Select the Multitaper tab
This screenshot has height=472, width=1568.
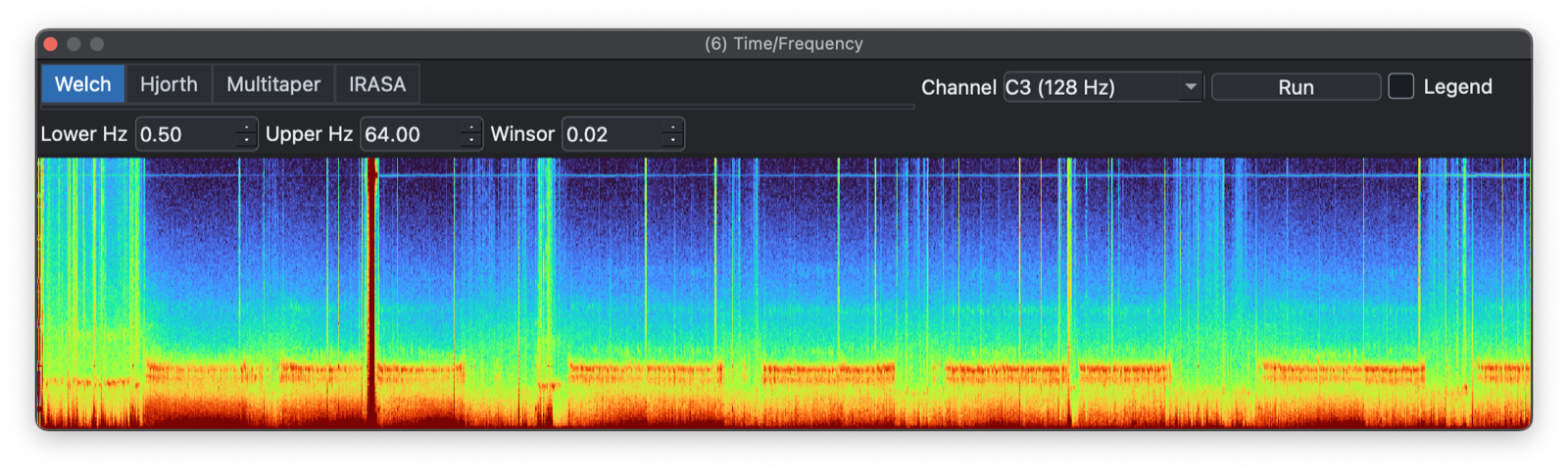click(x=273, y=84)
